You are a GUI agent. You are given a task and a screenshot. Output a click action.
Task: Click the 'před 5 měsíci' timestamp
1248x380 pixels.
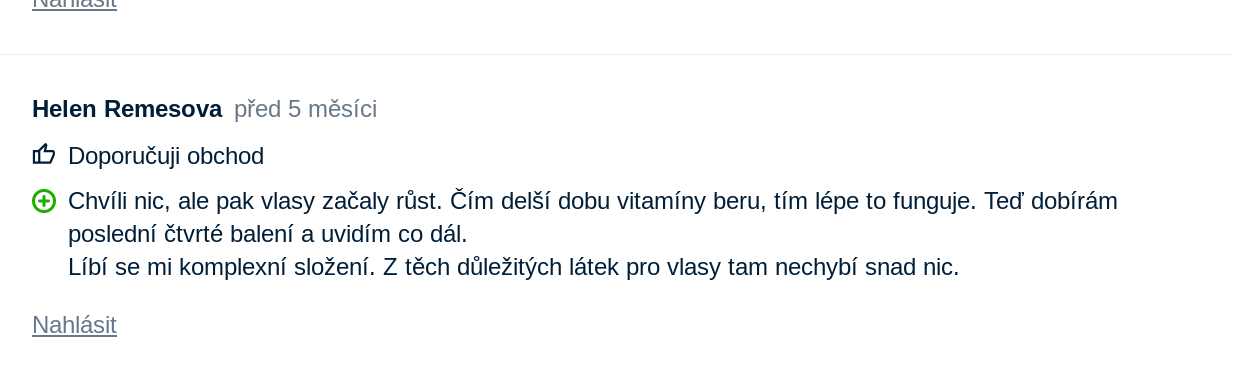pos(305,109)
